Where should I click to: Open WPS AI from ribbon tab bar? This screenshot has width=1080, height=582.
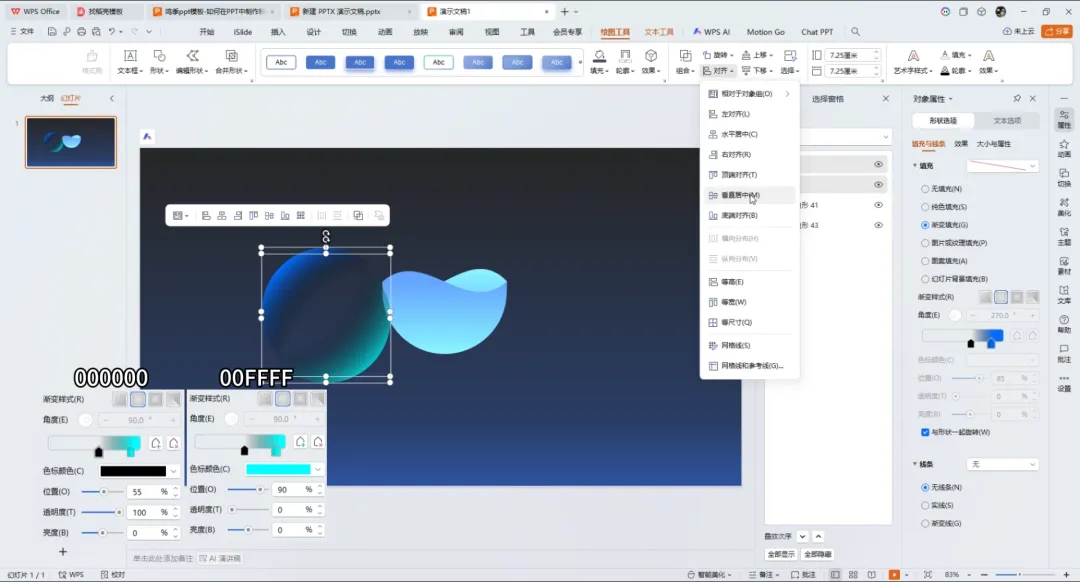click(711, 32)
